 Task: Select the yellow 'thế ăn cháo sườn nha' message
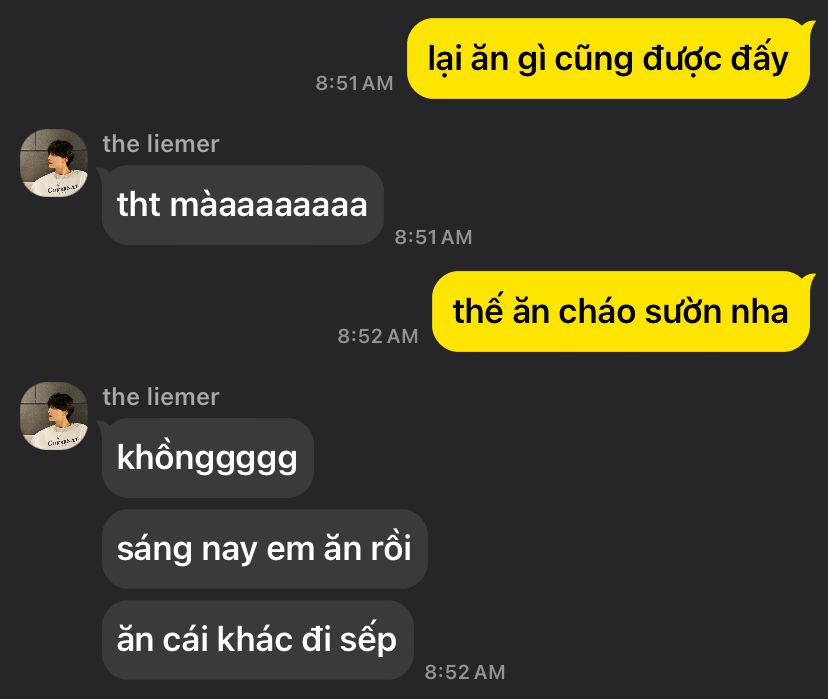(x=620, y=311)
